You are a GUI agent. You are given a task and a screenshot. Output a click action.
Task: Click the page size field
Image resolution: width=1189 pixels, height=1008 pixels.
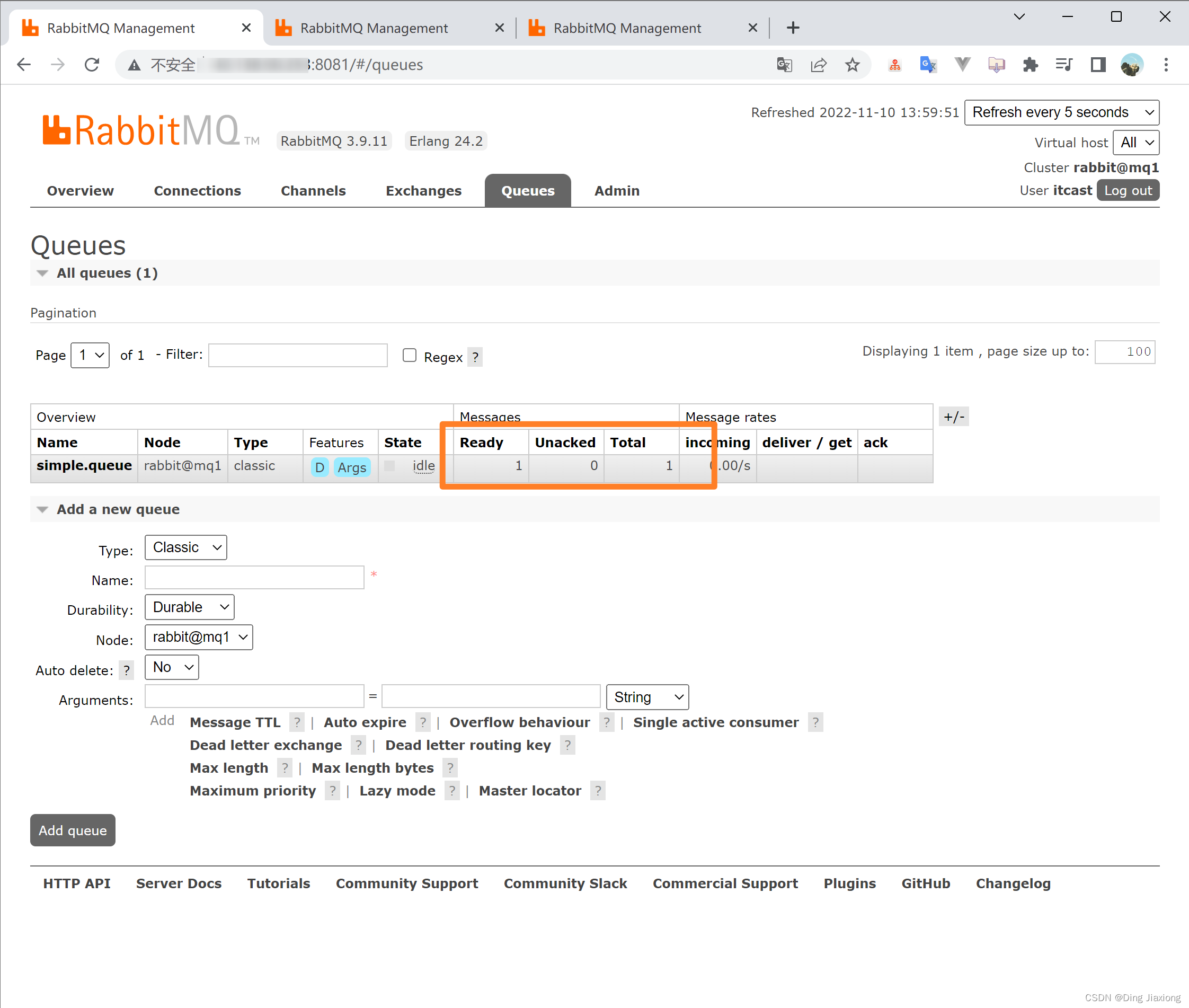click(x=1124, y=351)
